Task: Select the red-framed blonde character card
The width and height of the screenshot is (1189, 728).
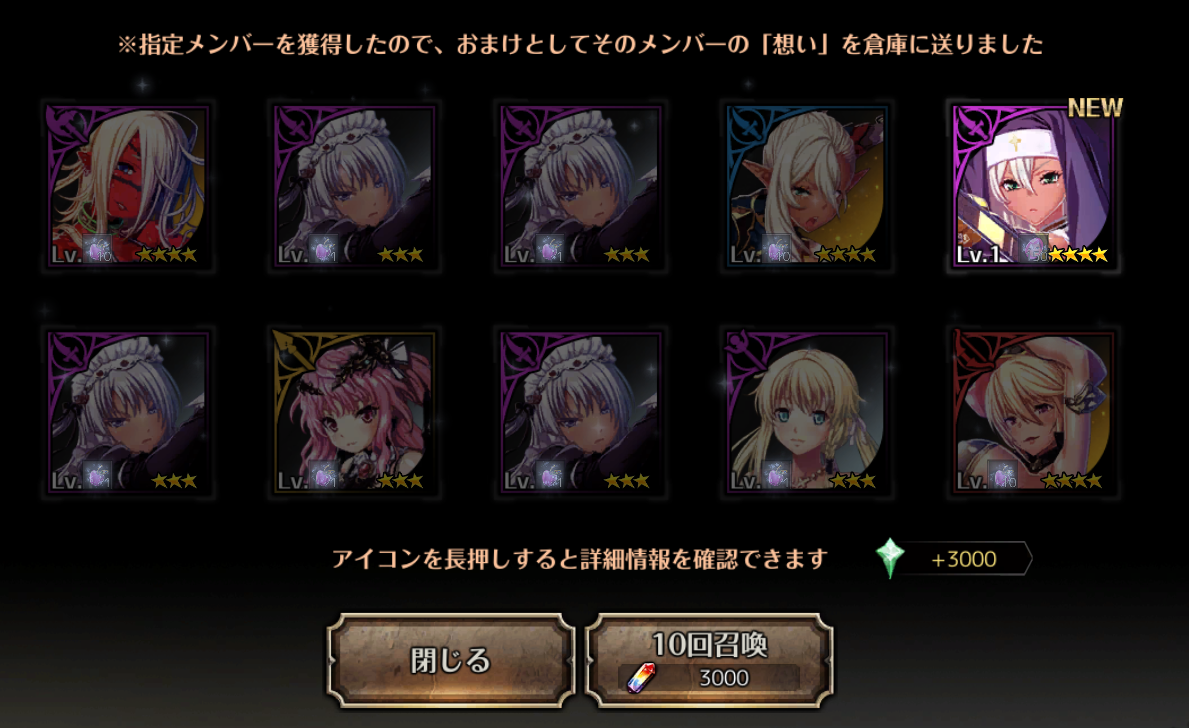Action: click(1034, 413)
